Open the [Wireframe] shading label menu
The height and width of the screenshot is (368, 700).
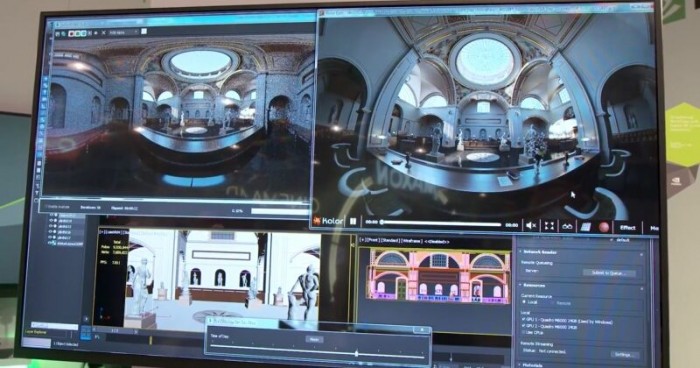(411, 241)
